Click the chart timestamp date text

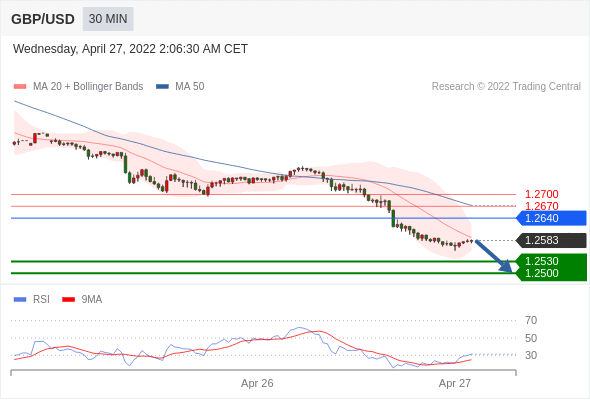pos(130,49)
